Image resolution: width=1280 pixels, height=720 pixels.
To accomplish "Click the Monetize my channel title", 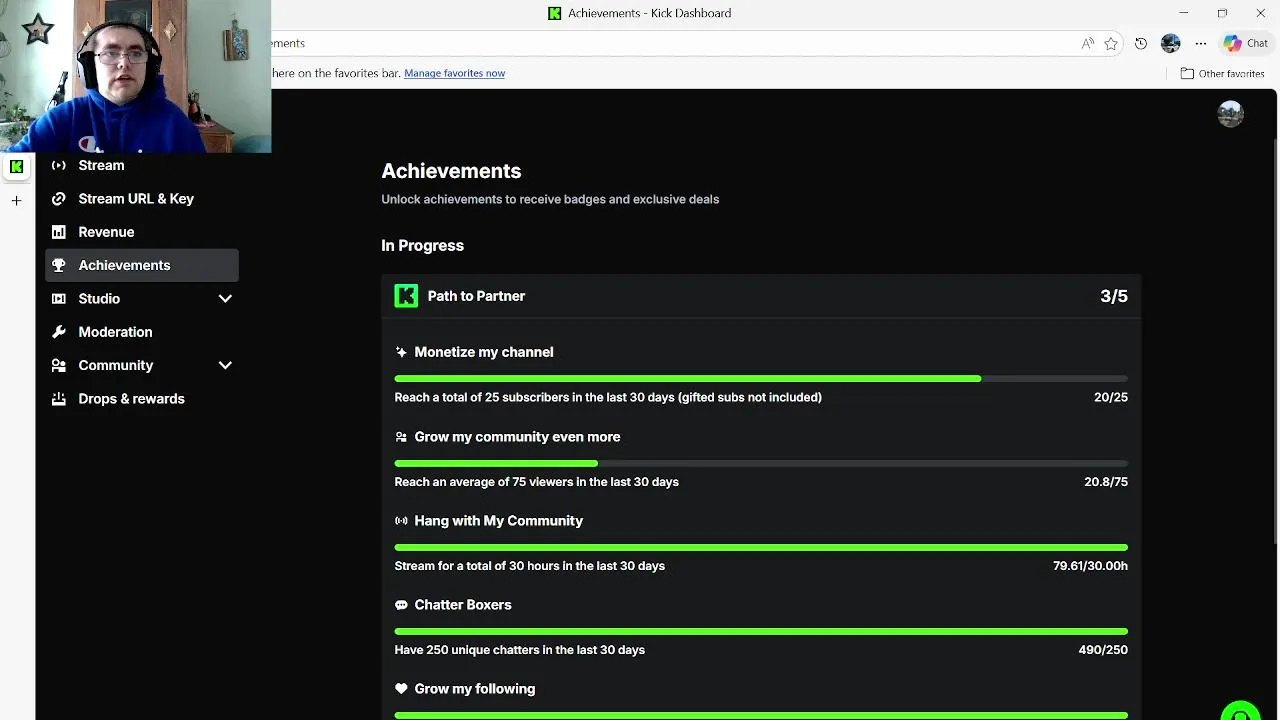I will (484, 352).
